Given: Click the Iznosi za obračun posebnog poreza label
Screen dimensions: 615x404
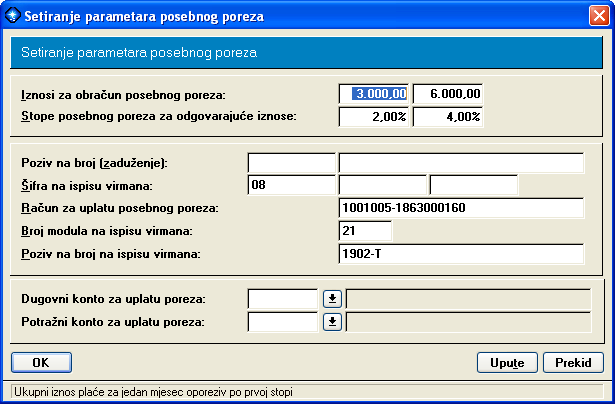Looking at the screenshot, I should pos(124,95).
